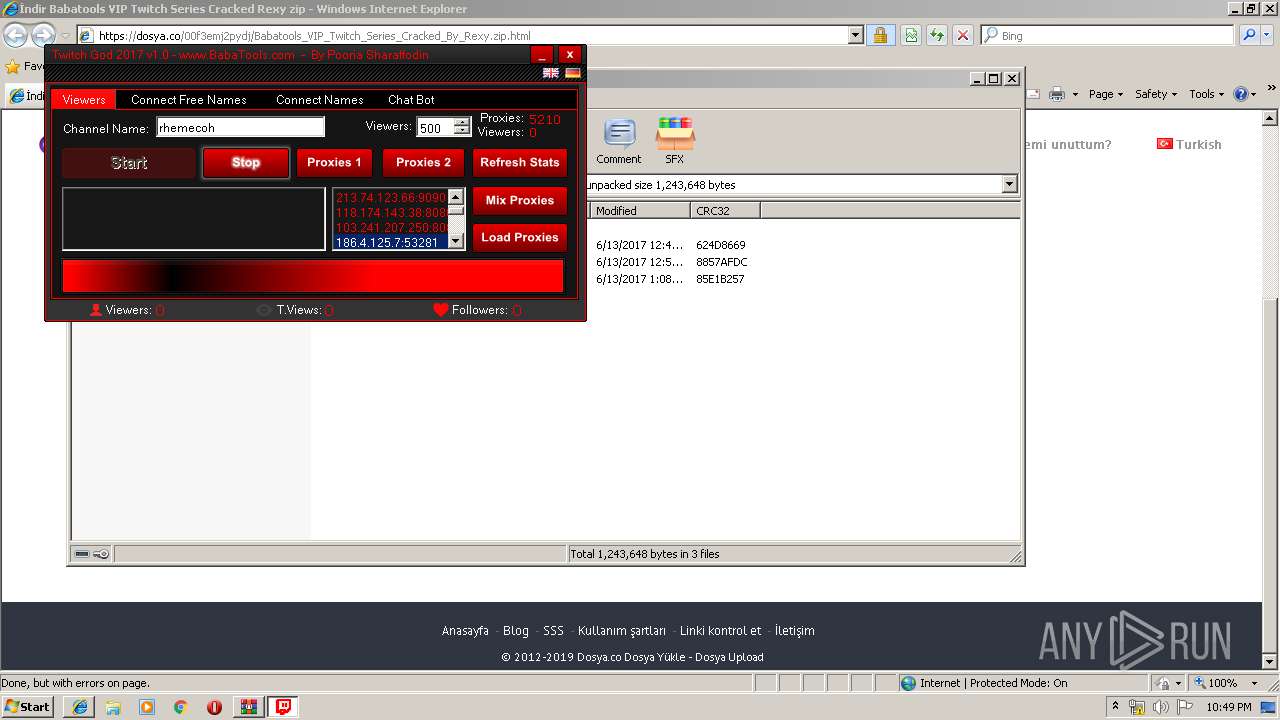Click the IE forward button
Screen dimensions: 1280x720
pyautogui.click(x=43, y=35)
